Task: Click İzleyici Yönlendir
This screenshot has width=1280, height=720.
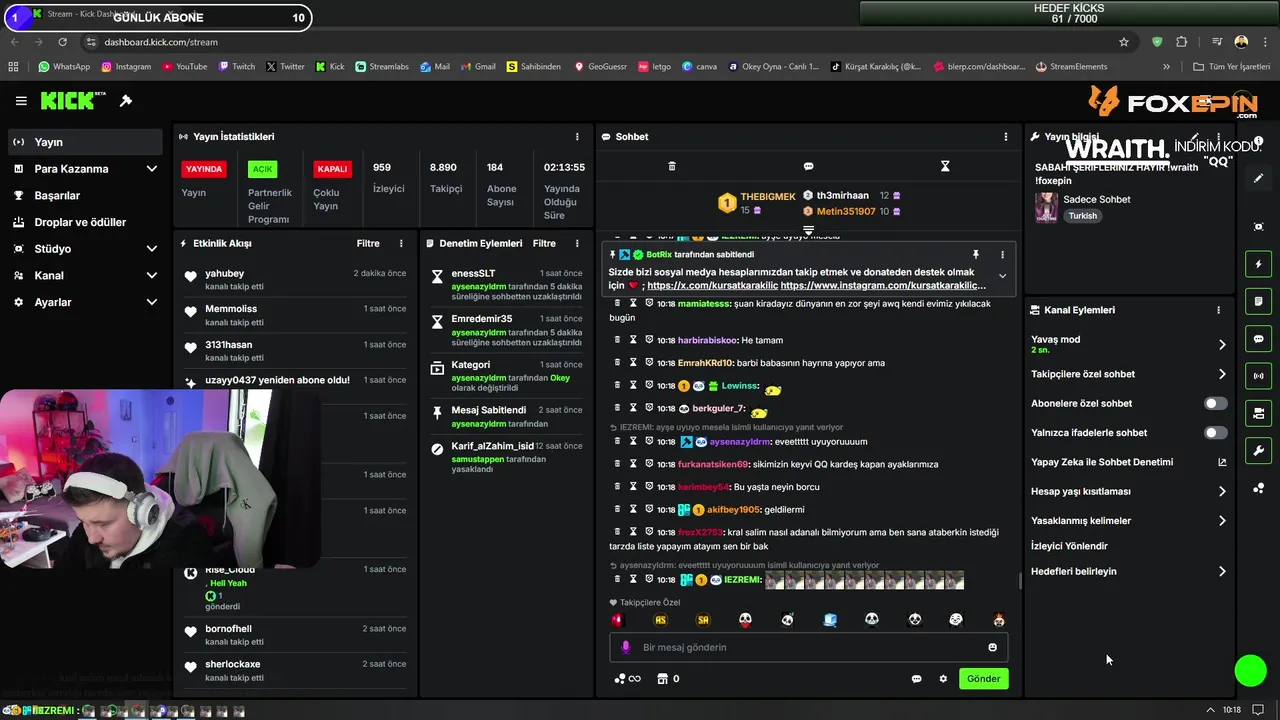Action: pos(1069,547)
